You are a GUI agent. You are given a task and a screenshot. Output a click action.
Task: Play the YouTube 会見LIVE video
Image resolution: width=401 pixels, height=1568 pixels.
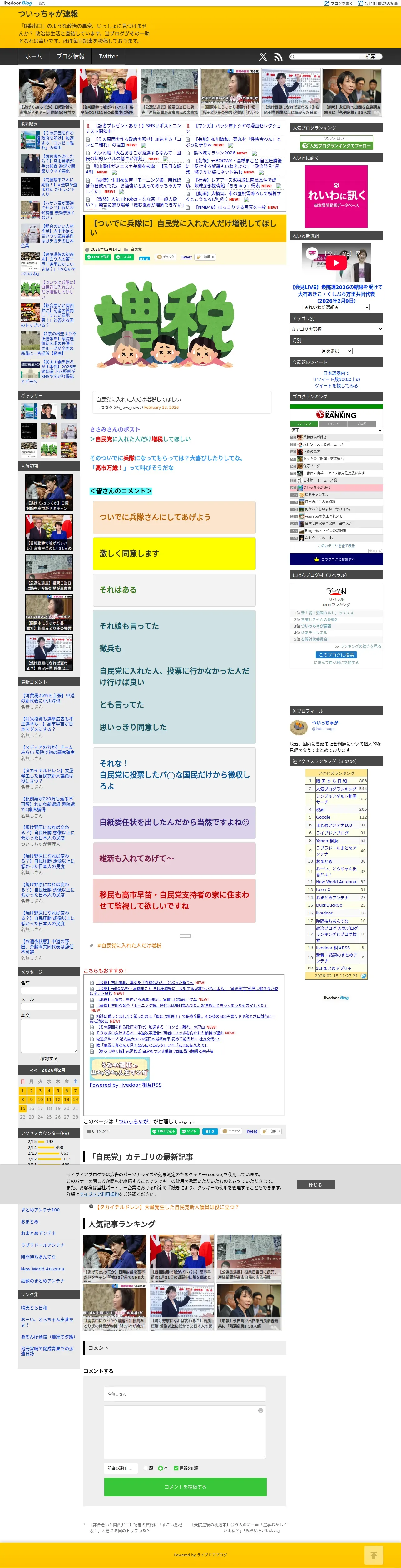pyautogui.click(x=336, y=262)
